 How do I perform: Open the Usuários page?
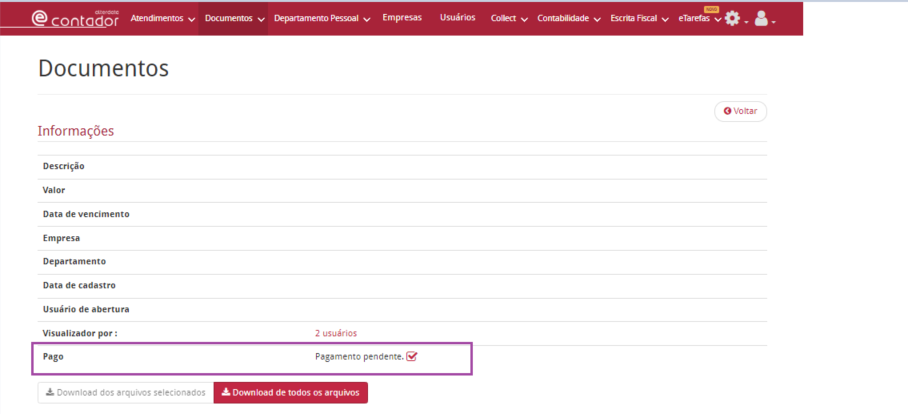tap(457, 17)
